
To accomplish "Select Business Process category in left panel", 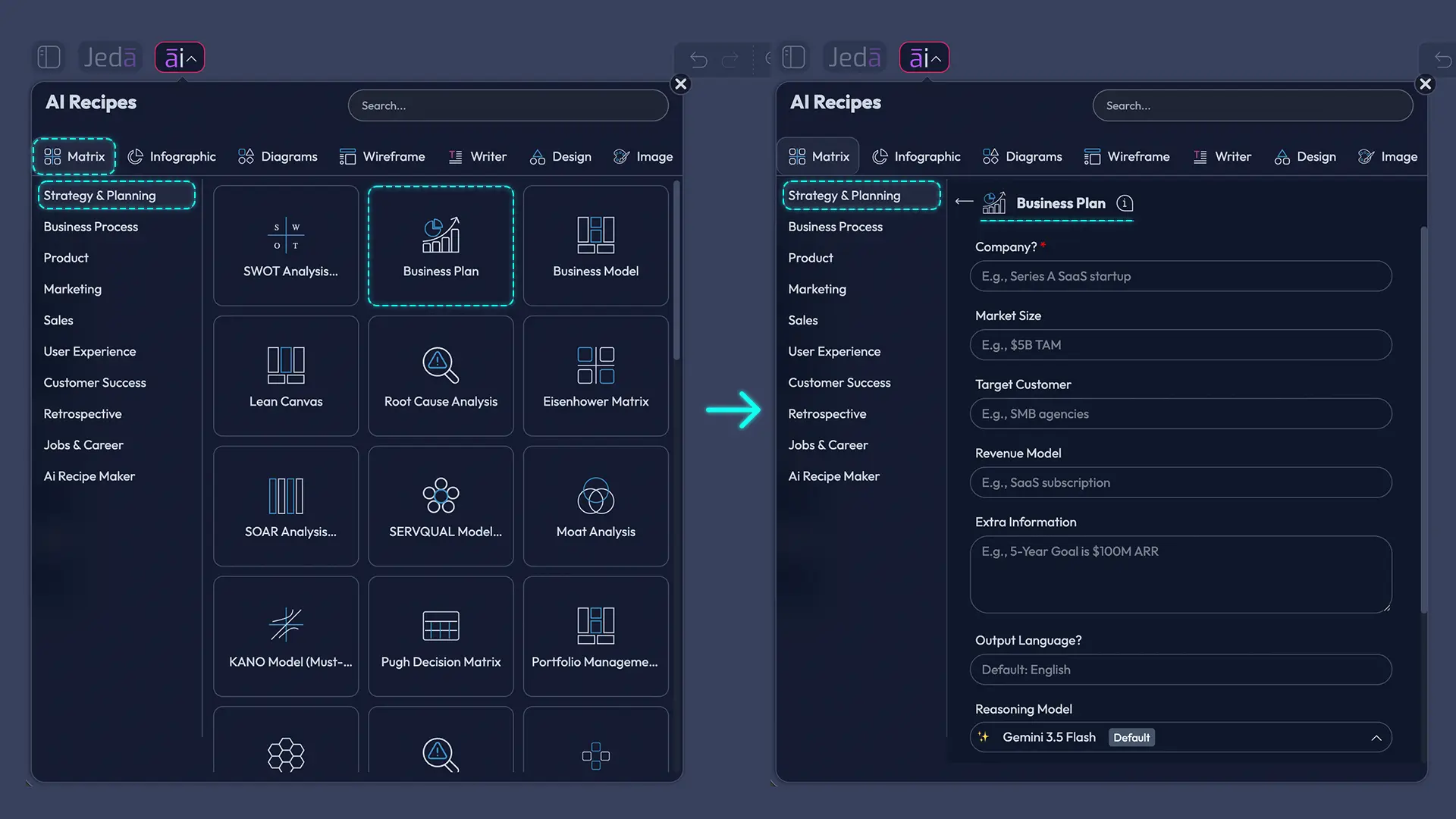I will point(91,227).
